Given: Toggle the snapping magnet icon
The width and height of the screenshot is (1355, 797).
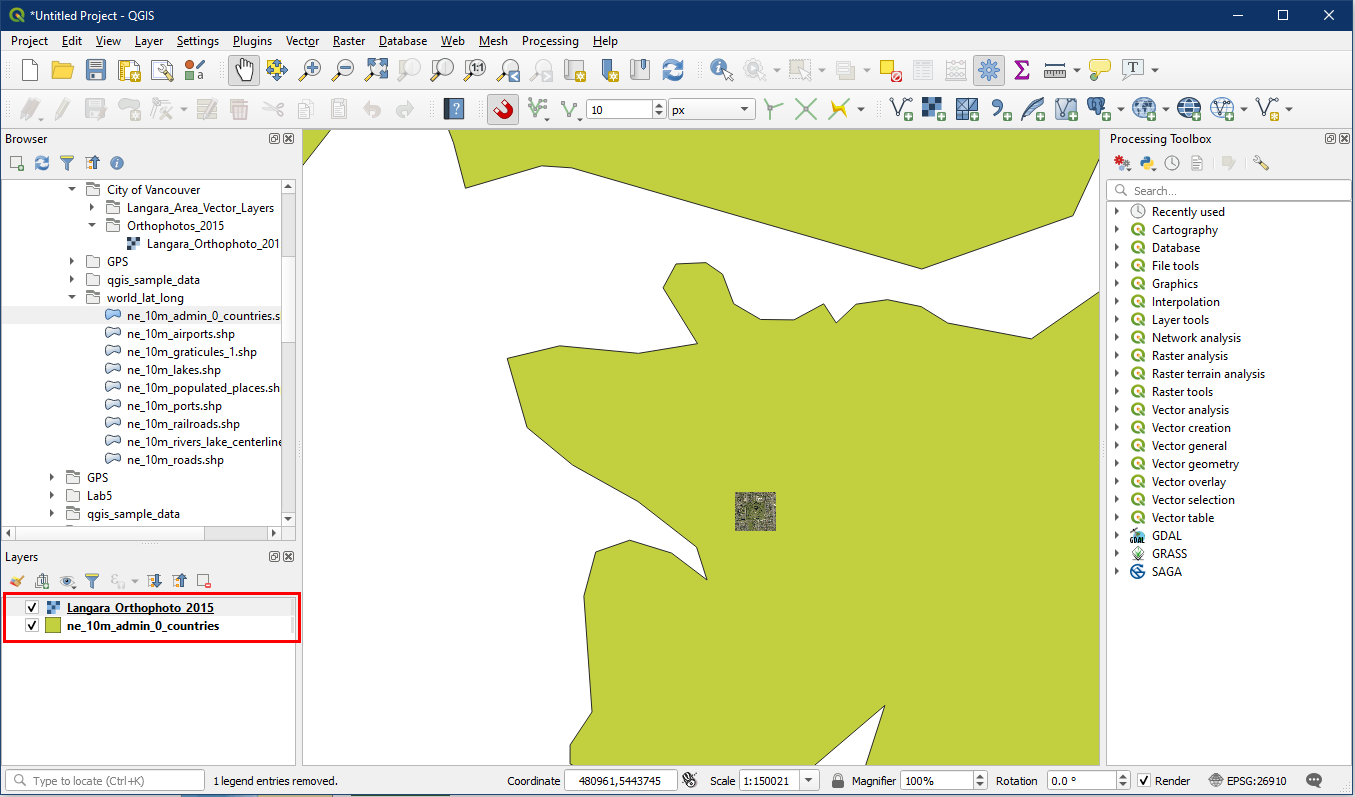Looking at the screenshot, I should [x=503, y=109].
